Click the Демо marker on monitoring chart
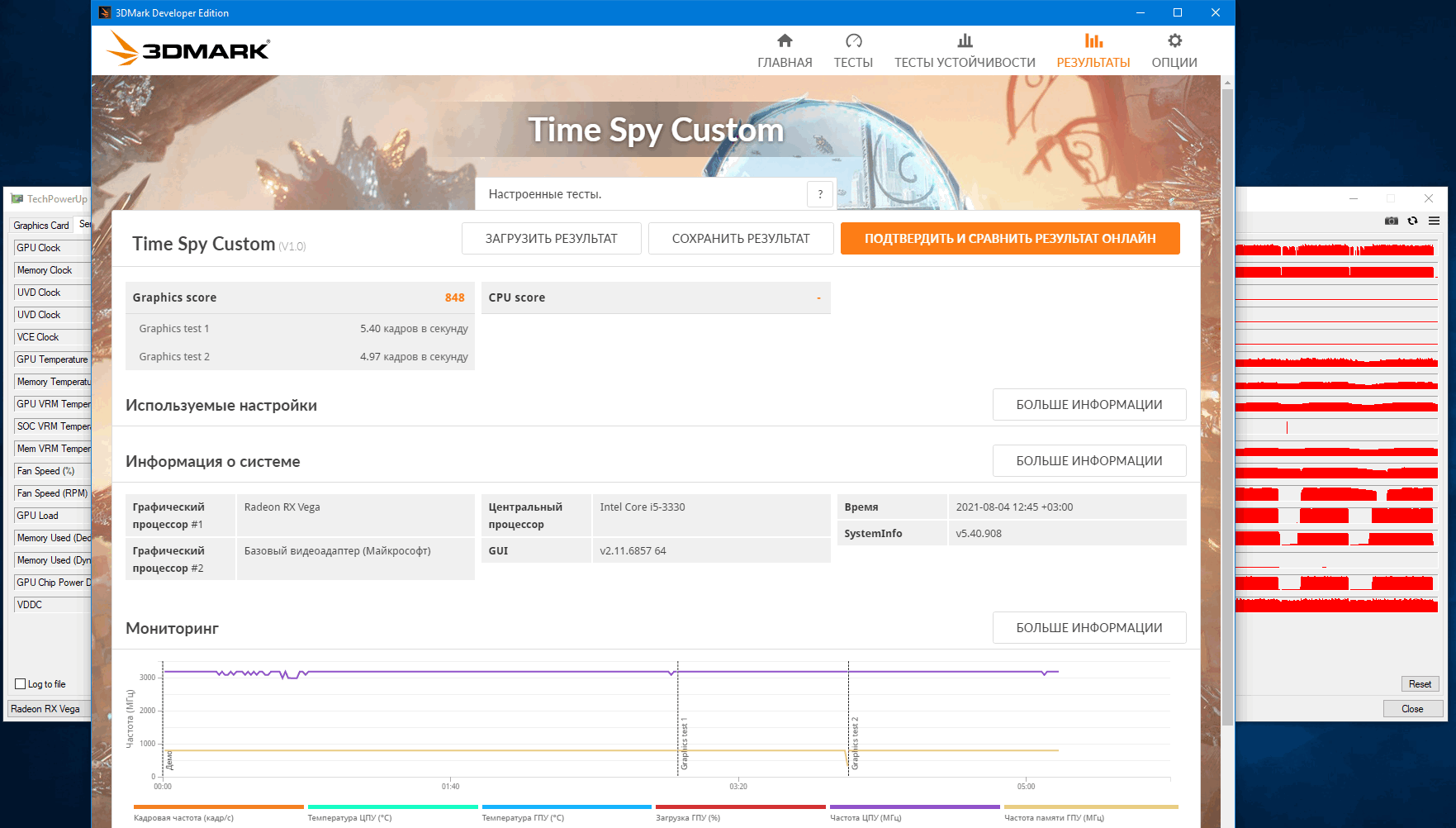The width and height of the screenshot is (1456, 828). click(x=169, y=760)
